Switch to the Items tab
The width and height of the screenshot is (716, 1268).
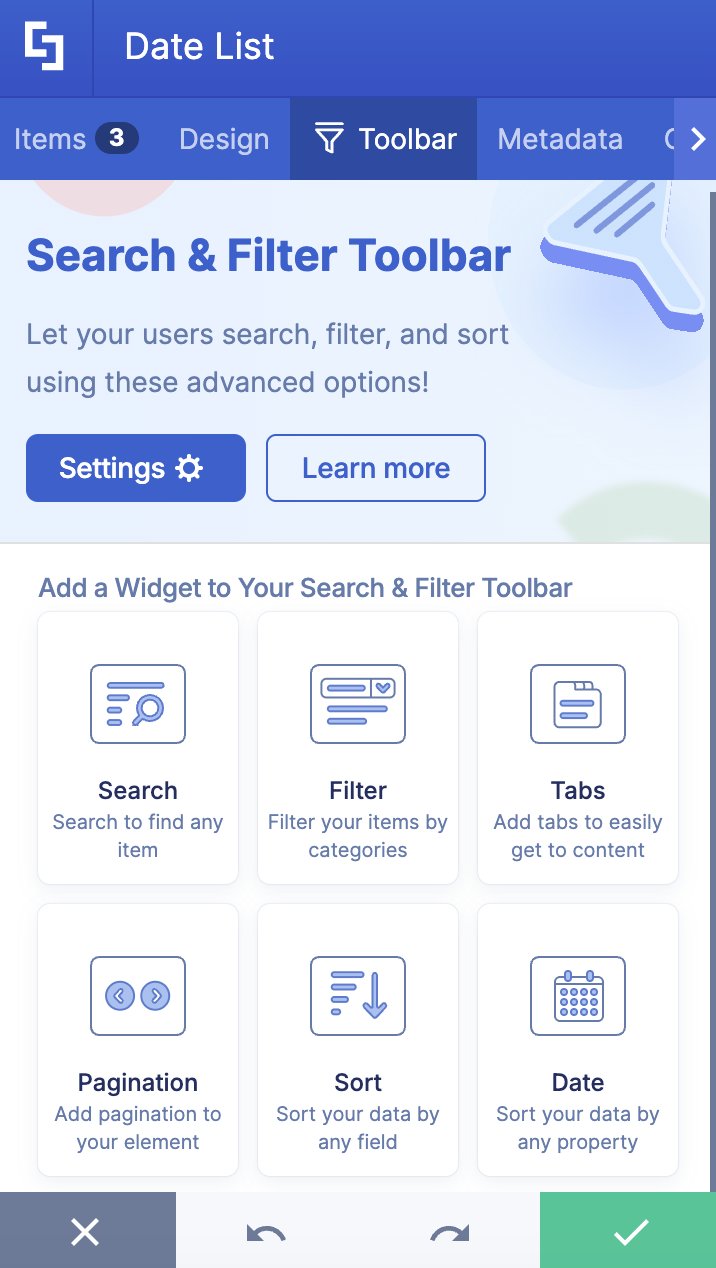click(48, 139)
